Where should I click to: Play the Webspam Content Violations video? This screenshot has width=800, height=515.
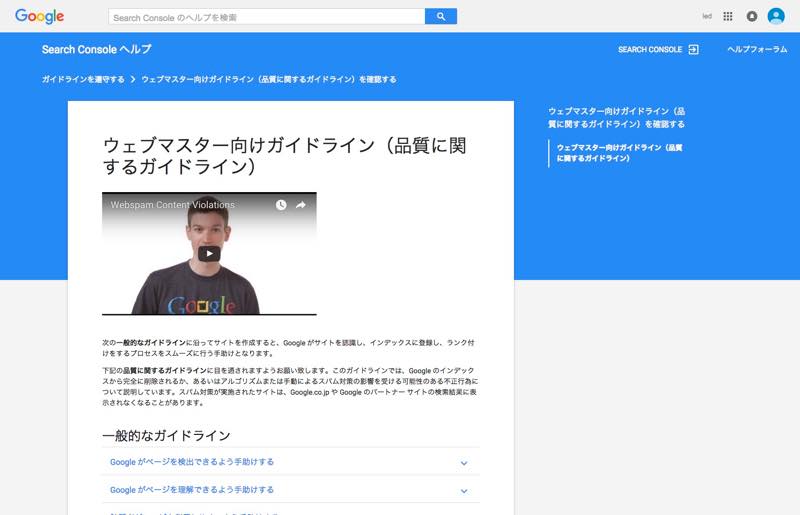point(209,254)
